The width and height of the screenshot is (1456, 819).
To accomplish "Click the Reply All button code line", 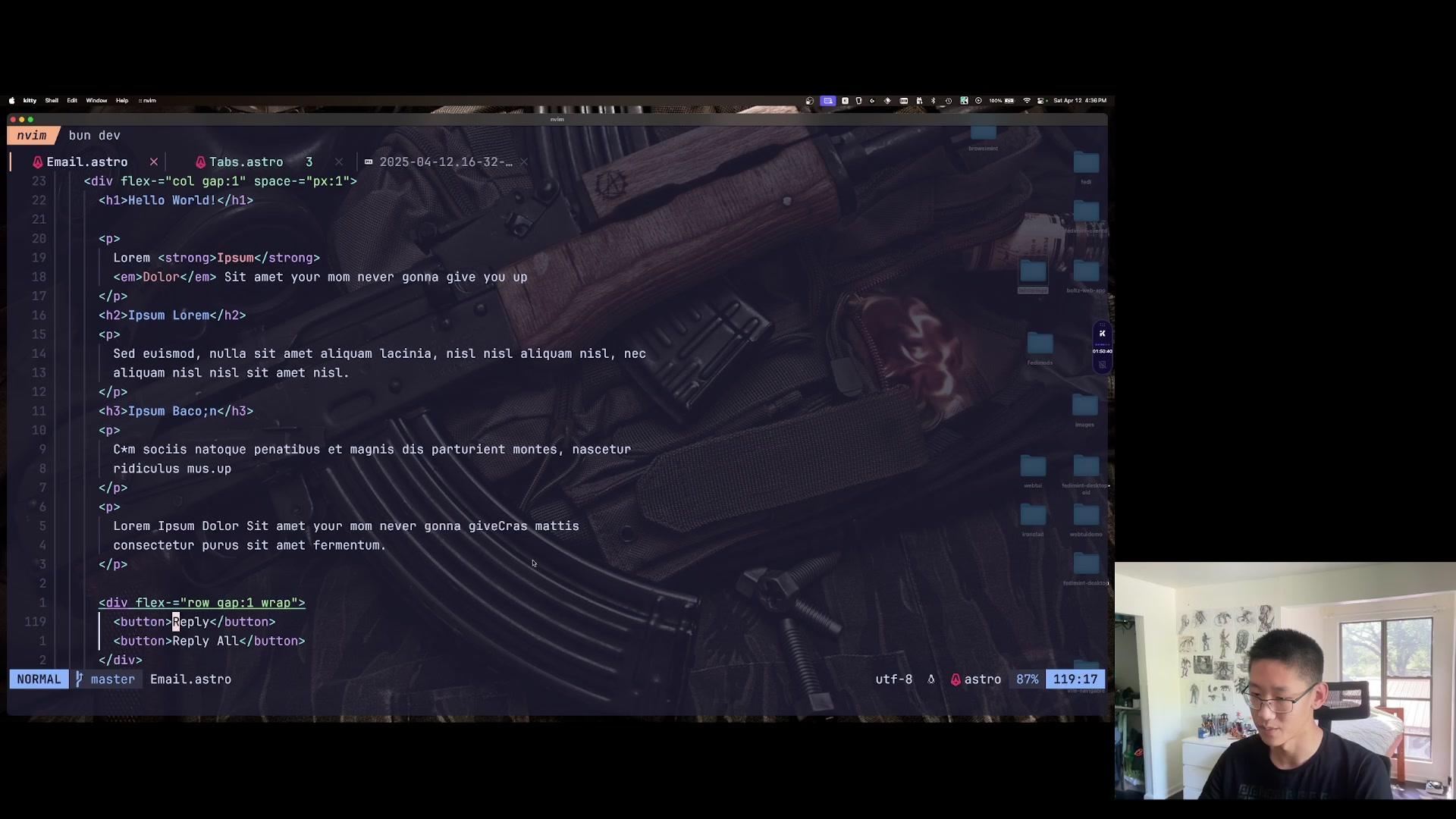I will pyautogui.click(x=209, y=642).
